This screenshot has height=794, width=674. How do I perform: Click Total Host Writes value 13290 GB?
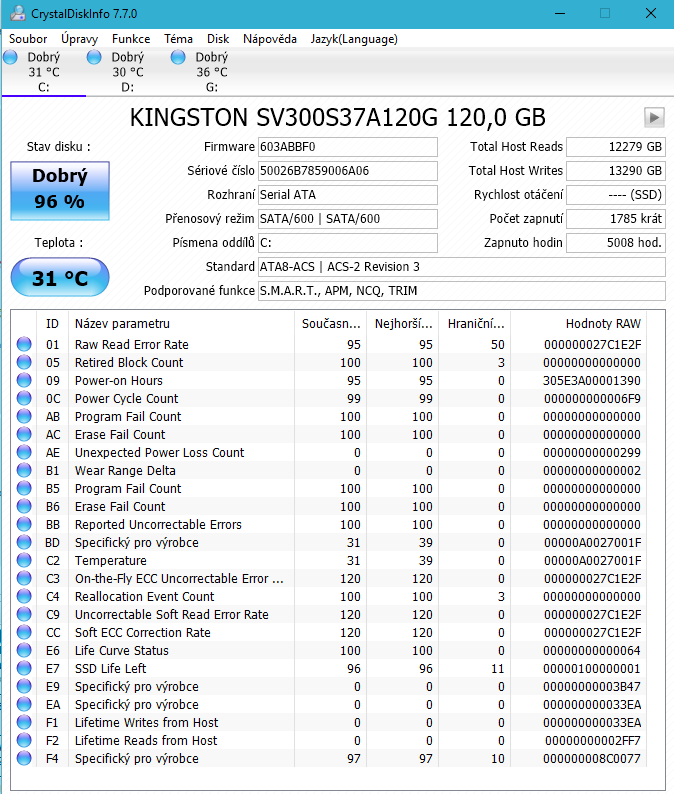(616, 171)
